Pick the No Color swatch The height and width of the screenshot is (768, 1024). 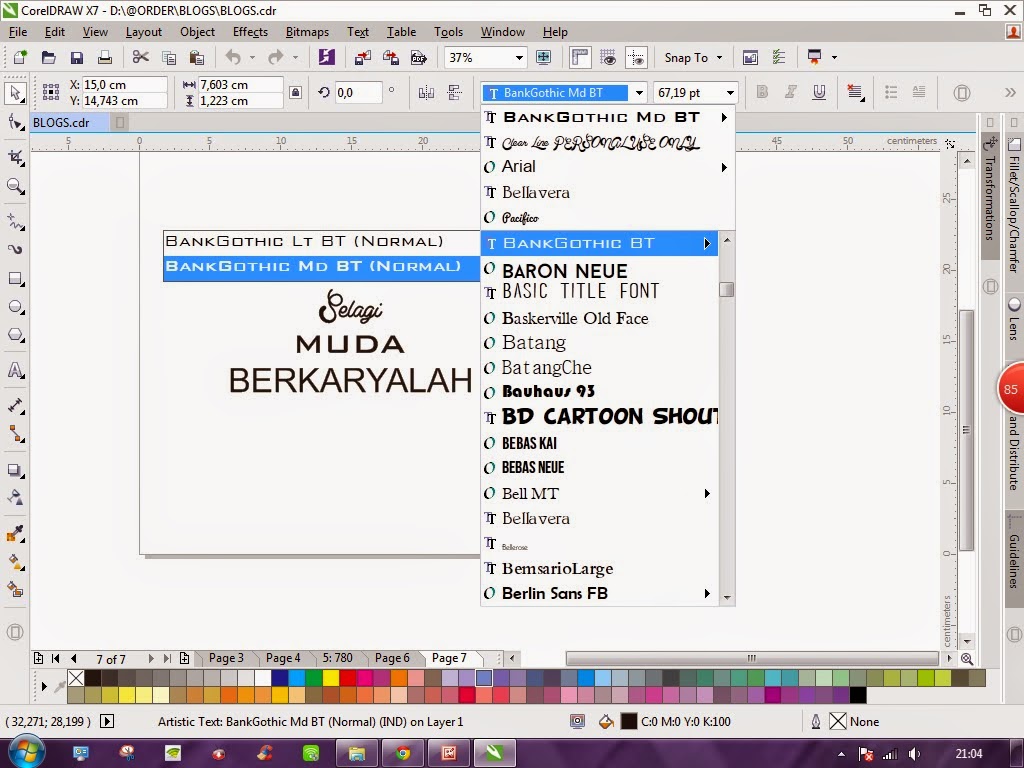tap(76, 678)
